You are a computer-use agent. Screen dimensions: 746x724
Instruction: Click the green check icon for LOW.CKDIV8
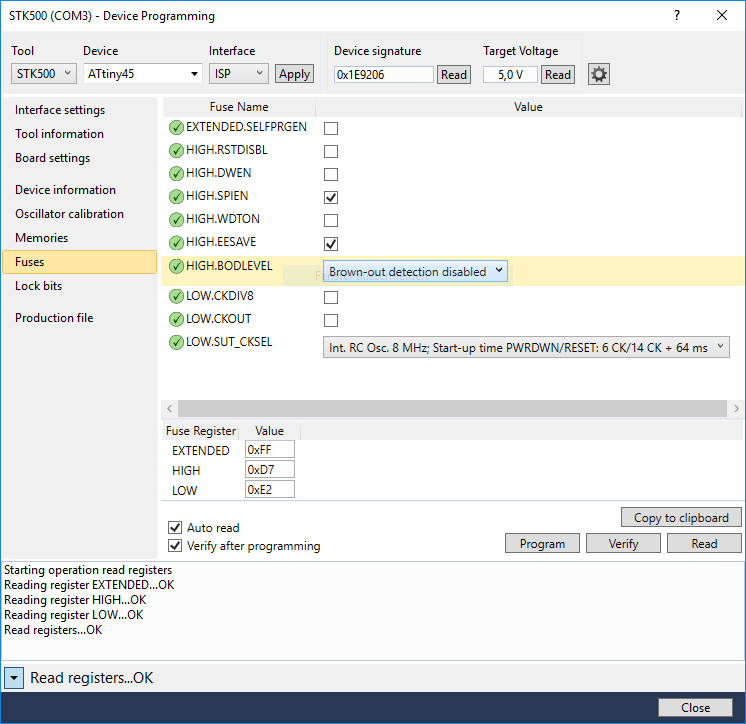[176, 296]
